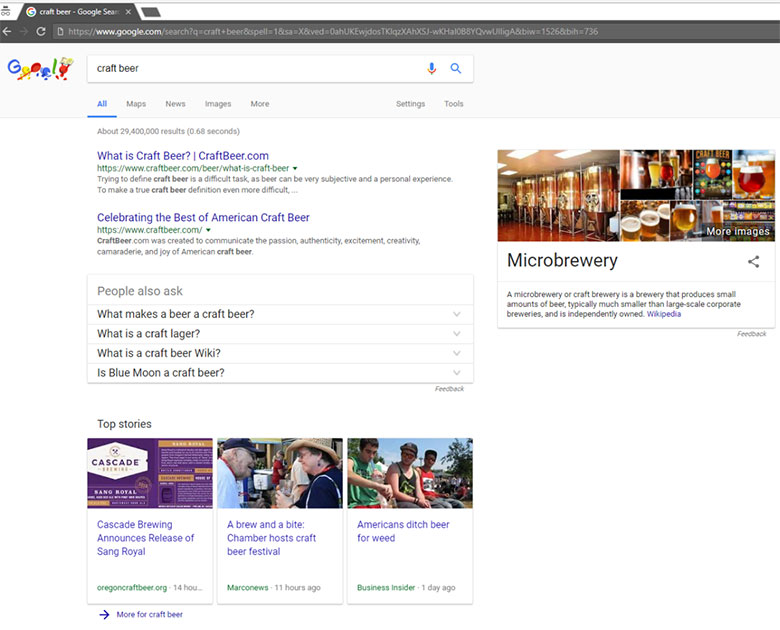The height and width of the screenshot is (630, 780).
Task: Switch to the Images search tab
Action: [217, 104]
